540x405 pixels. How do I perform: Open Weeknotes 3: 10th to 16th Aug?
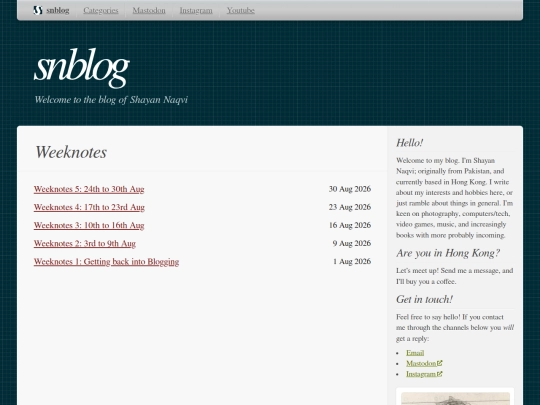pos(89,225)
